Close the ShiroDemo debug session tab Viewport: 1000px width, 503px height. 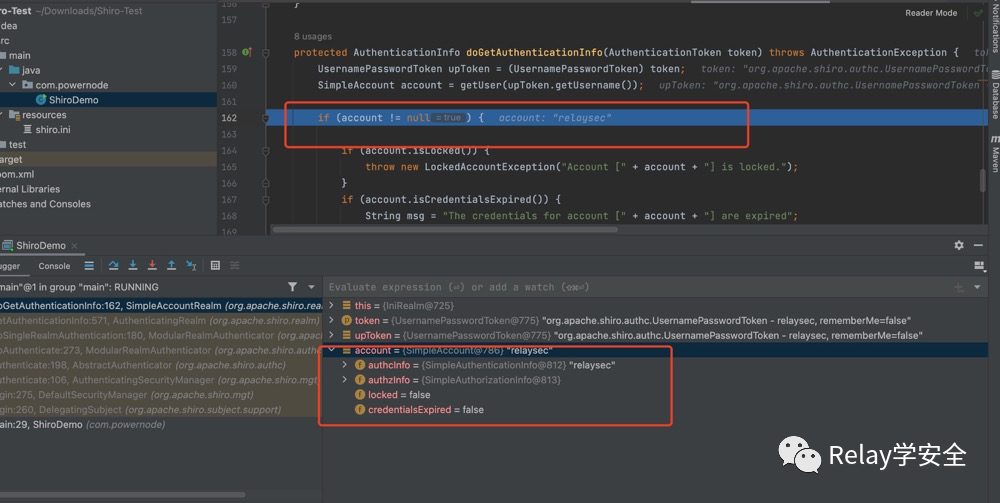coord(75,245)
